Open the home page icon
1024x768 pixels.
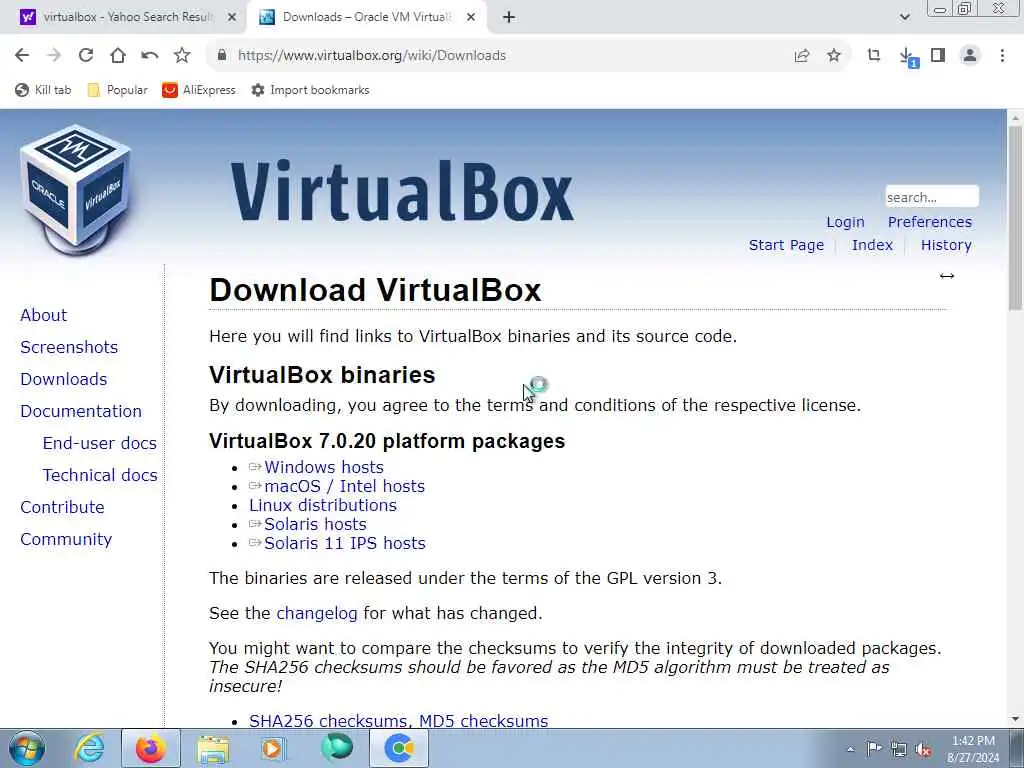[118, 56]
